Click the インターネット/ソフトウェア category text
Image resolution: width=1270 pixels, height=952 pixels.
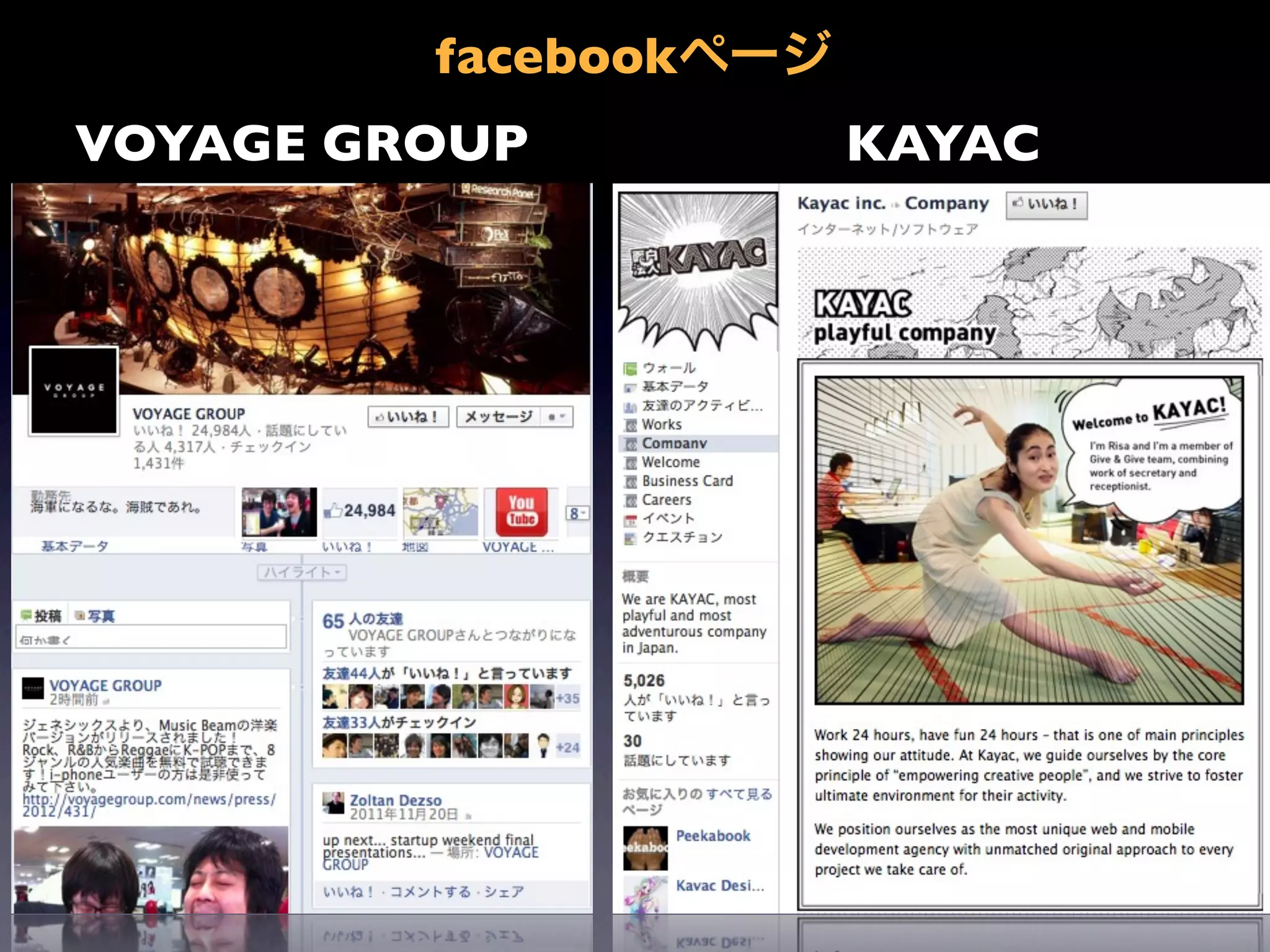tap(888, 229)
